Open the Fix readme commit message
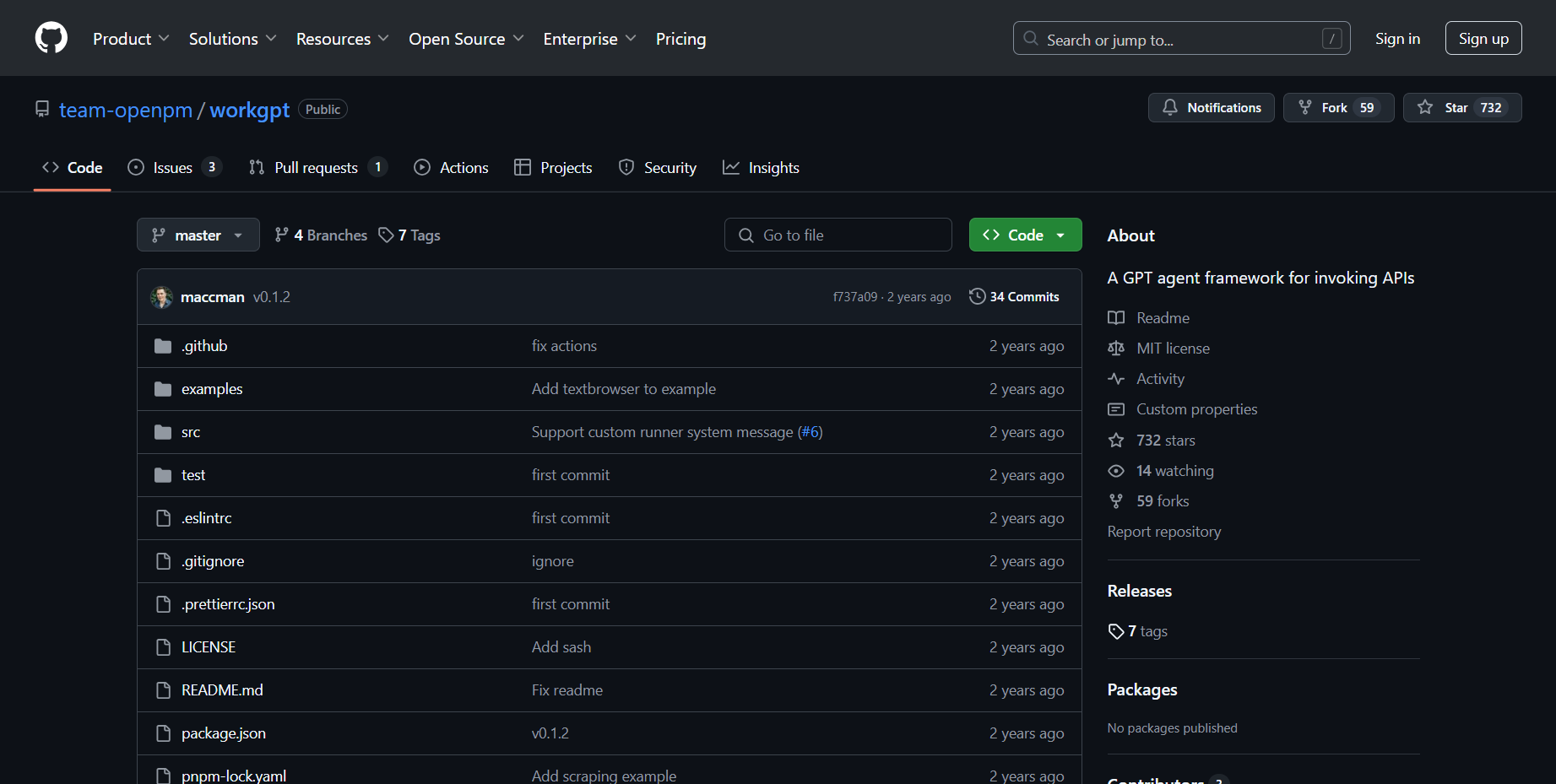 (x=567, y=690)
